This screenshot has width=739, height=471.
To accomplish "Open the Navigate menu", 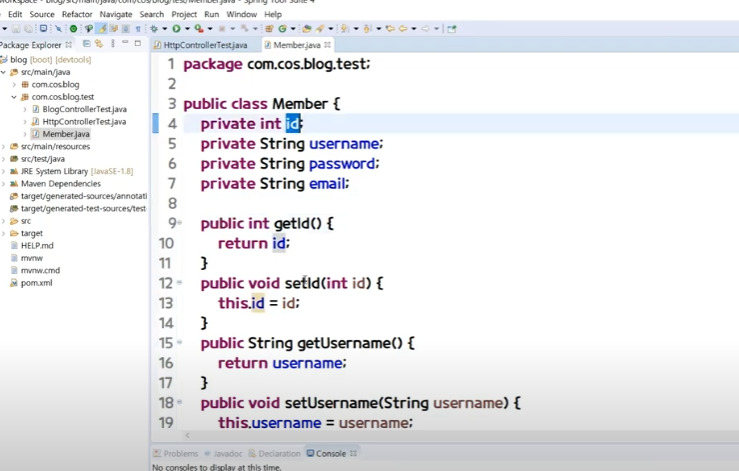I will [x=116, y=14].
